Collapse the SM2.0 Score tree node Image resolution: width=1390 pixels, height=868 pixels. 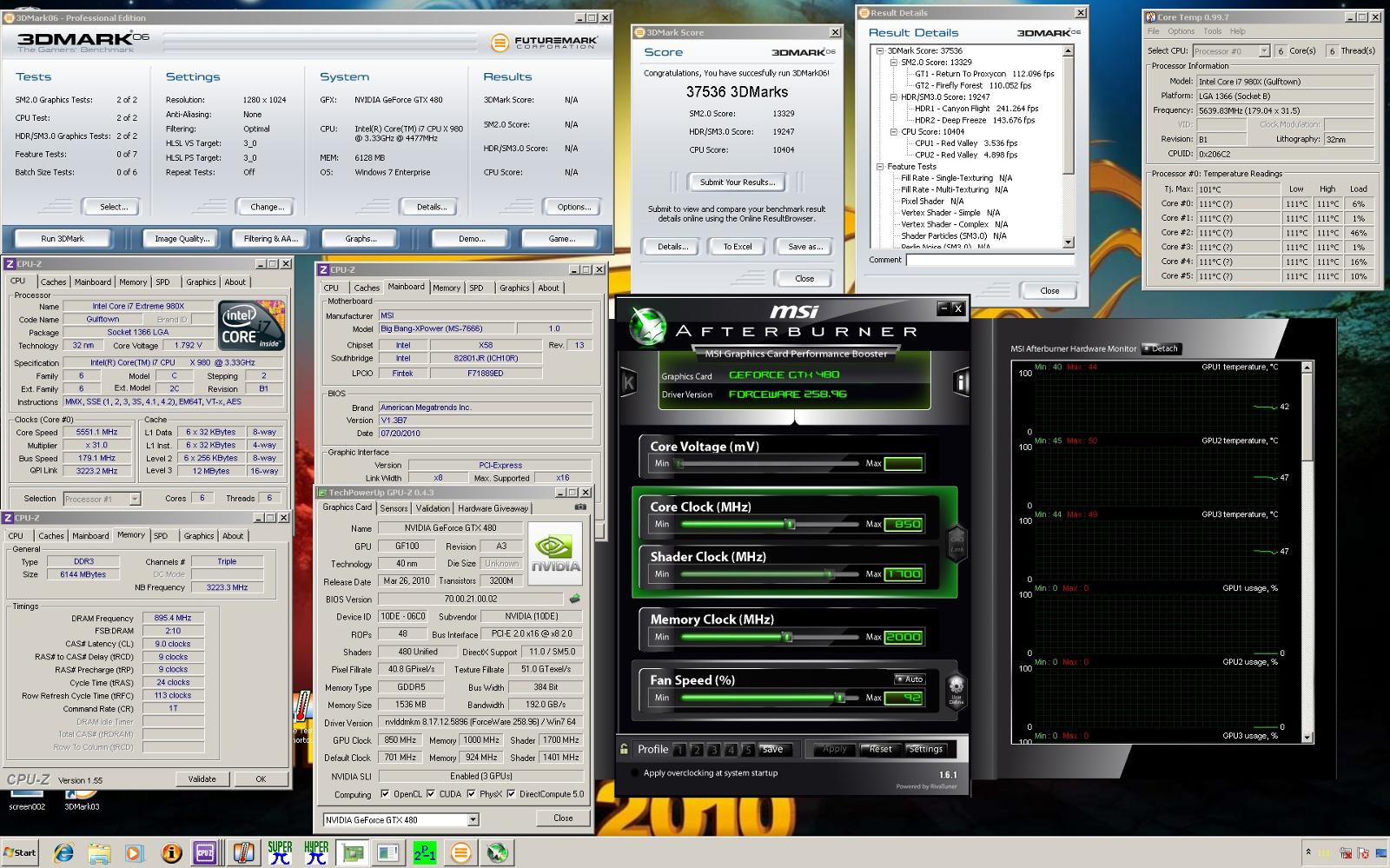pyautogui.click(x=893, y=63)
